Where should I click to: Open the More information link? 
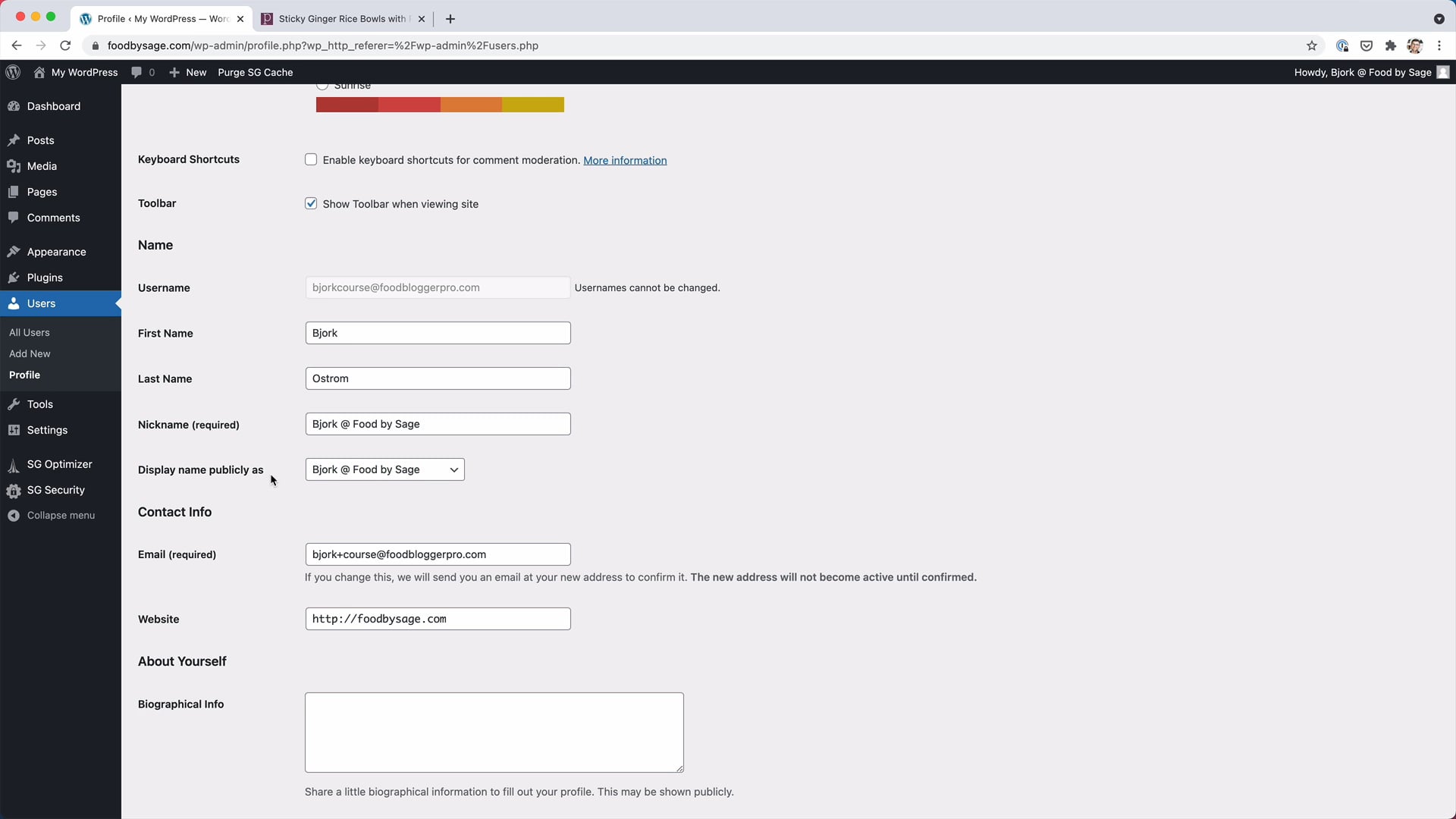625,160
